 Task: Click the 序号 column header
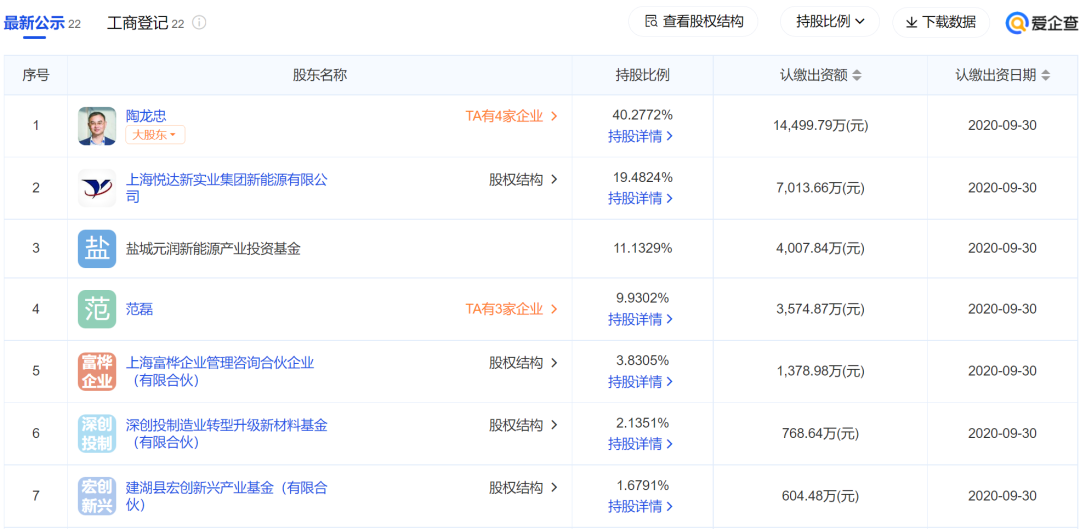tap(35, 76)
